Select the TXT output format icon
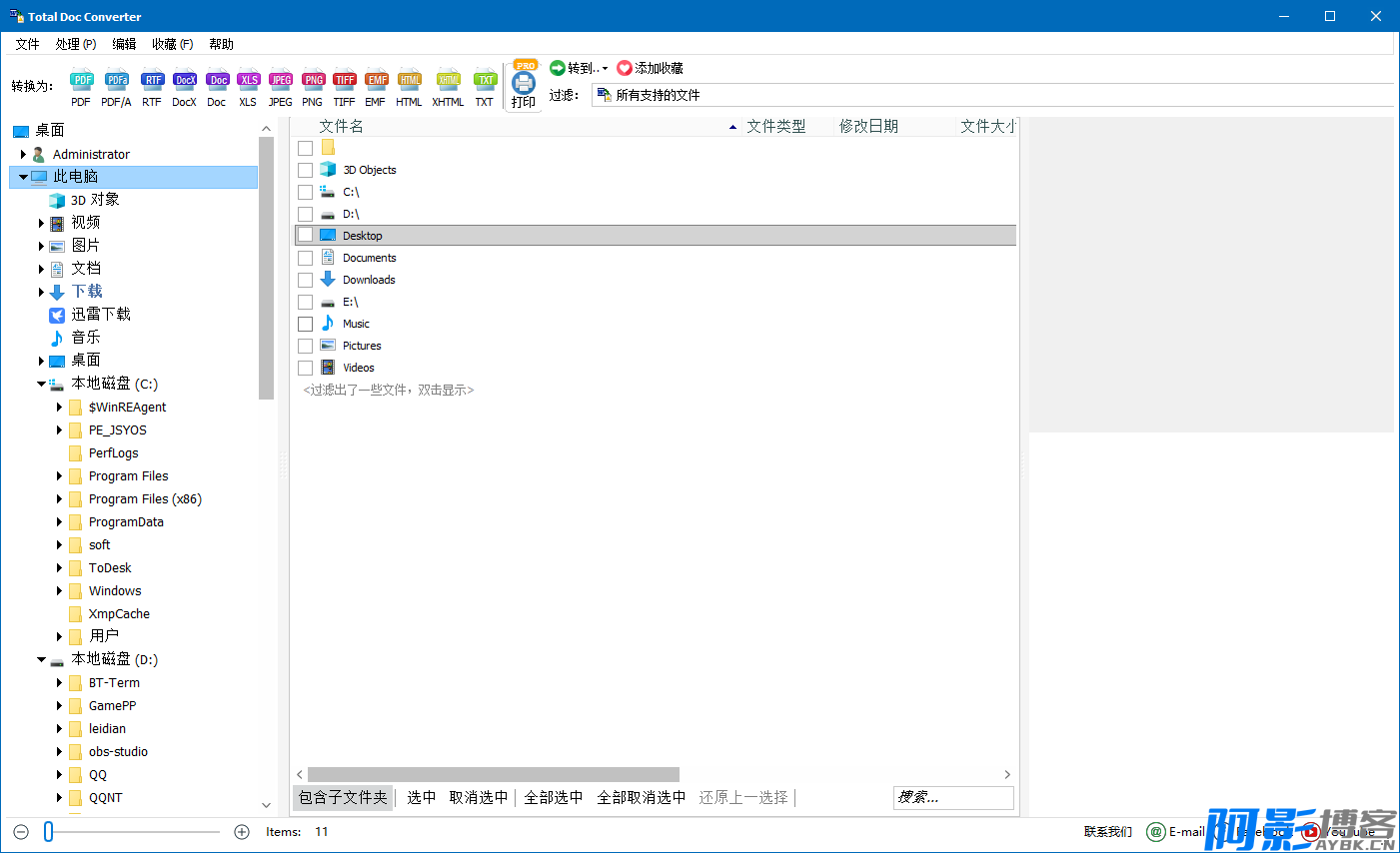The image size is (1400, 853). (485, 81)
